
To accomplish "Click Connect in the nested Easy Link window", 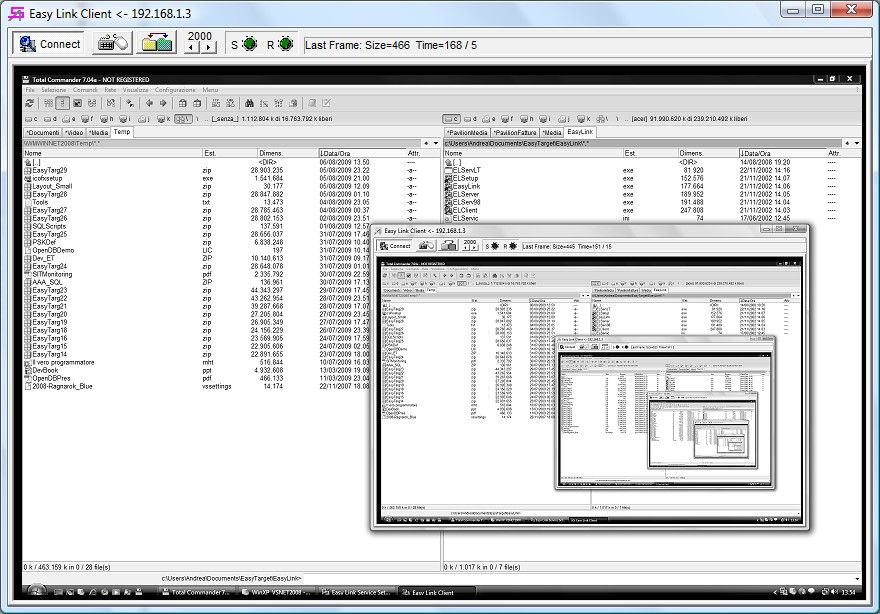I will [x=395, y=246].
